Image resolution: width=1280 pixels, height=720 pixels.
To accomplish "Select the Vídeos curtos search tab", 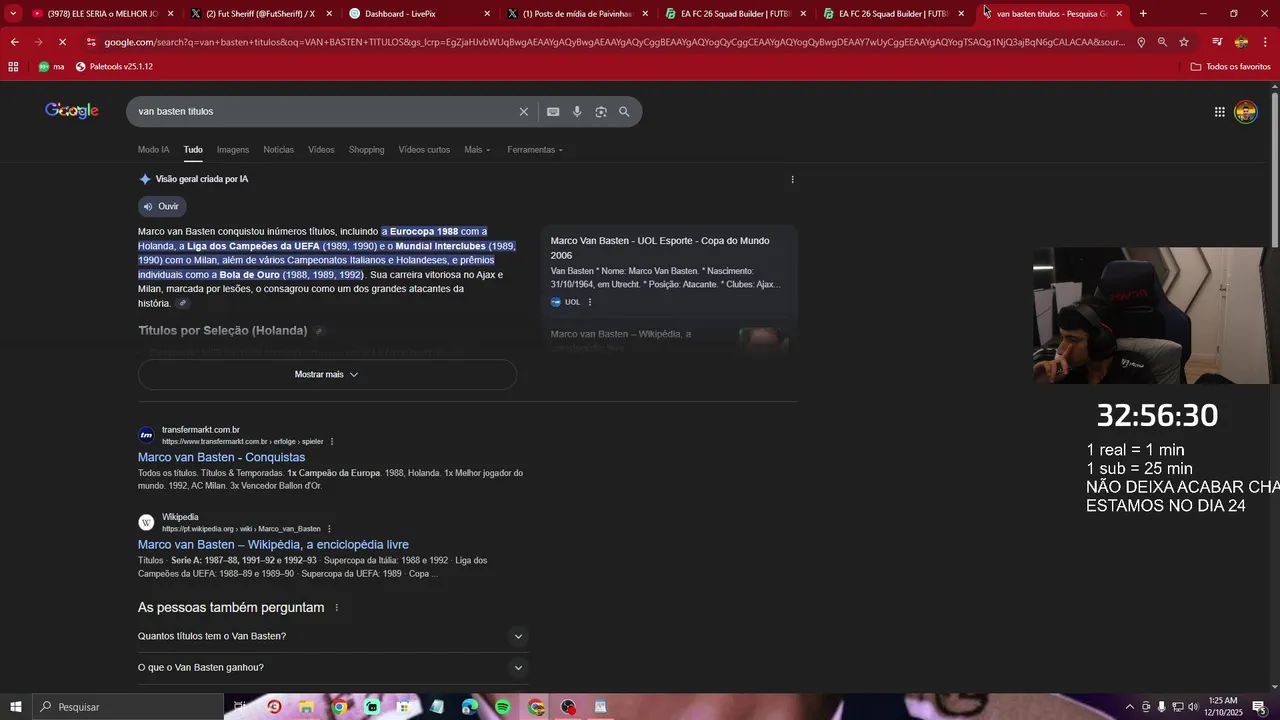I will click(424, 150).
